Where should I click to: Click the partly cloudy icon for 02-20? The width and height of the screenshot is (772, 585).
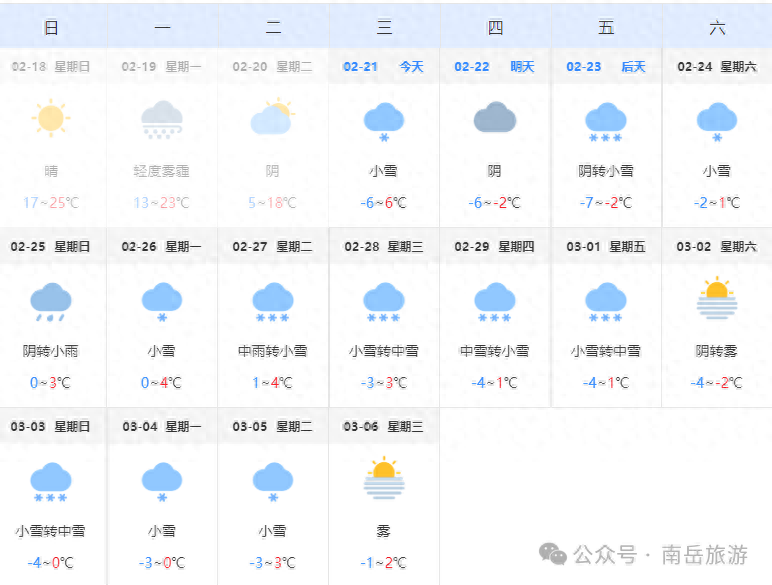[273, 116]
